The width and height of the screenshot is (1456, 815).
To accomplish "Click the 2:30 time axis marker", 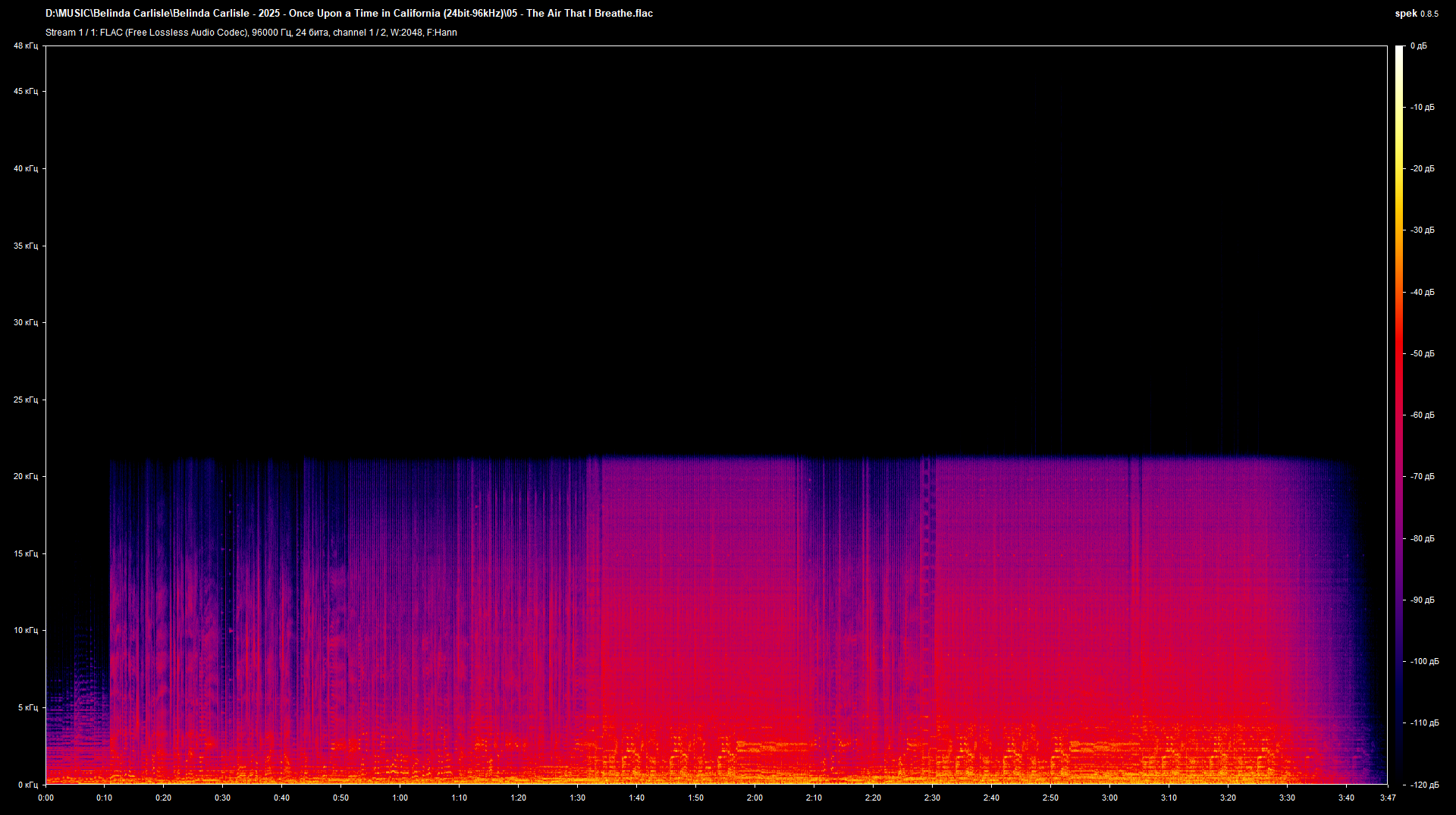I will pos(932,798).
